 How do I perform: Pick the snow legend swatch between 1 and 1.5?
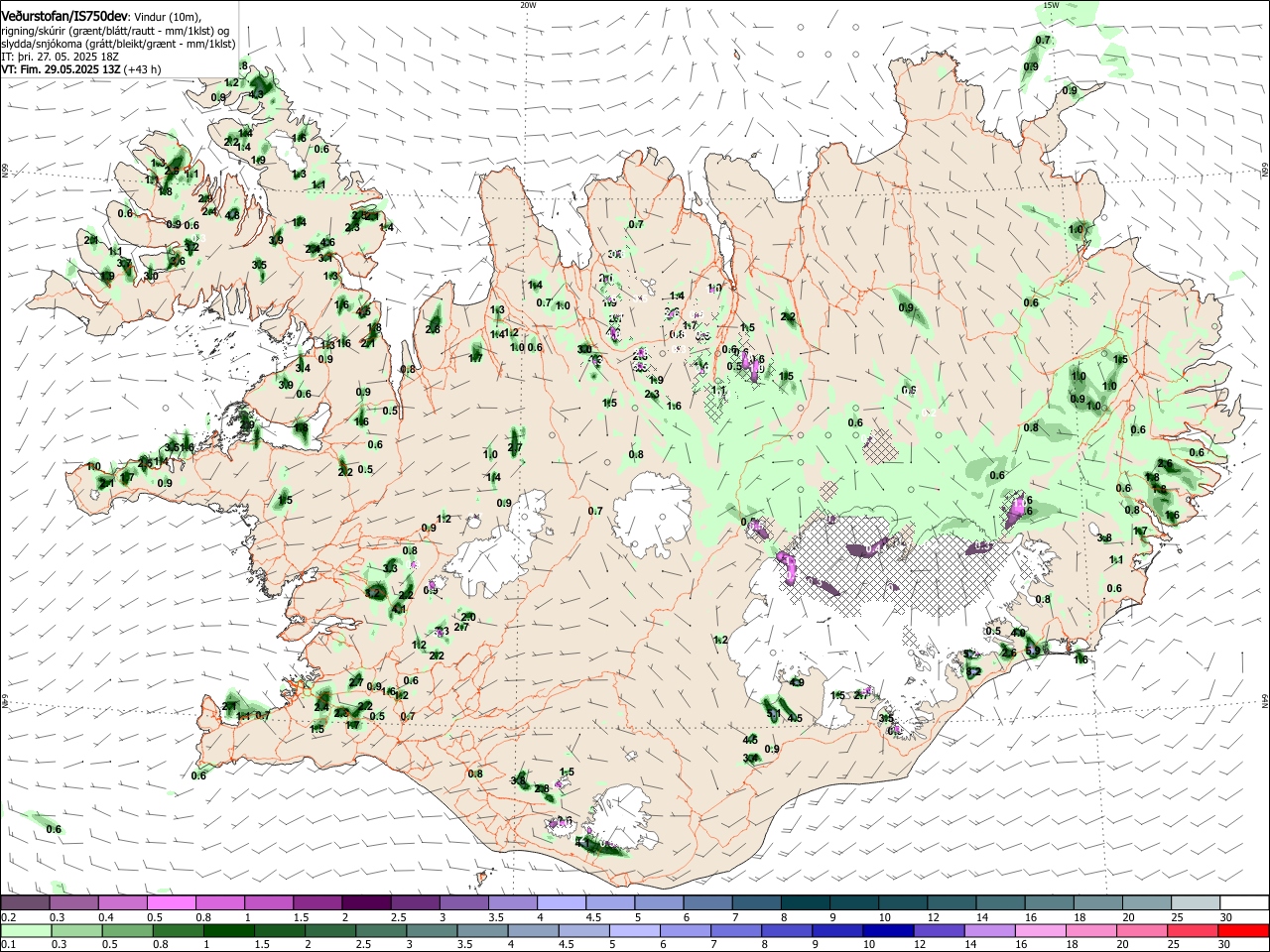[268, 903]
